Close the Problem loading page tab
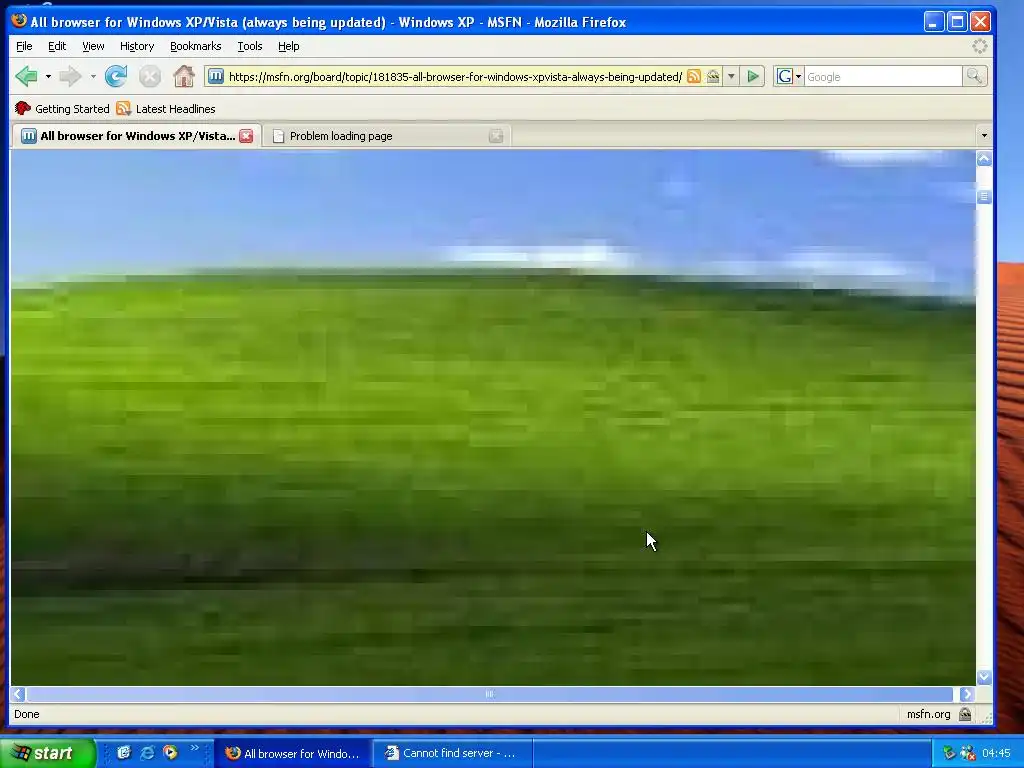This screenshot has width=1024, height=768. tap(496, 136)
